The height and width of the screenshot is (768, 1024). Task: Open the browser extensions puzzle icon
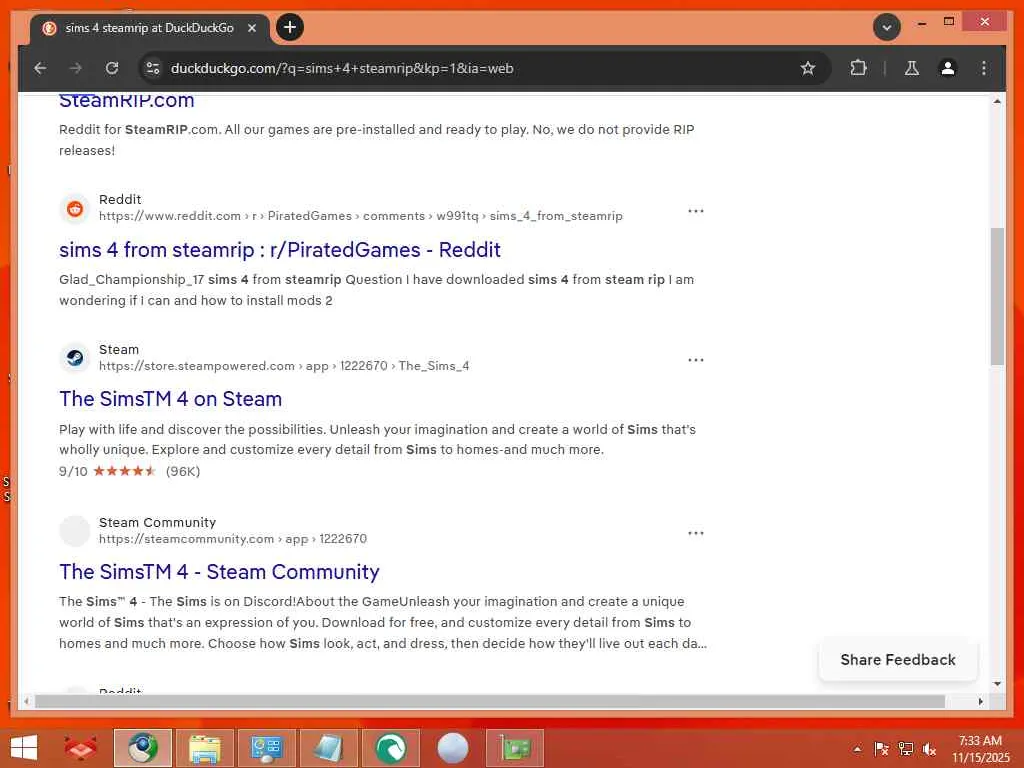[858, 68]
